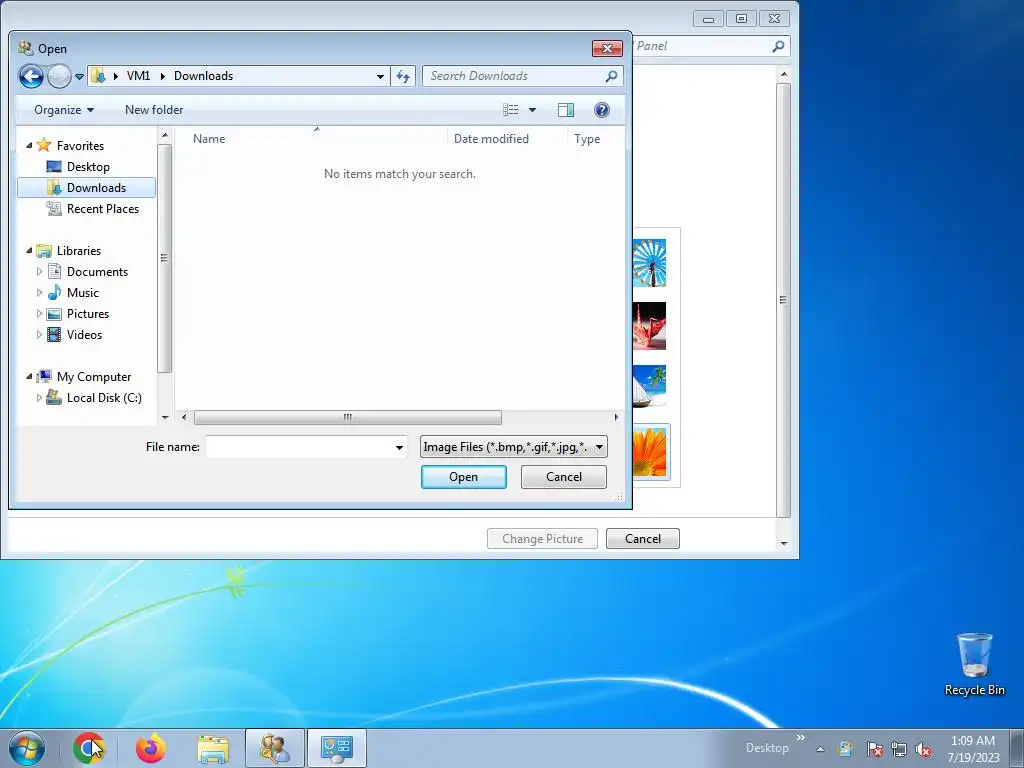
Task: Click the Action Center flag tray icon
Action: pos(874,749)
